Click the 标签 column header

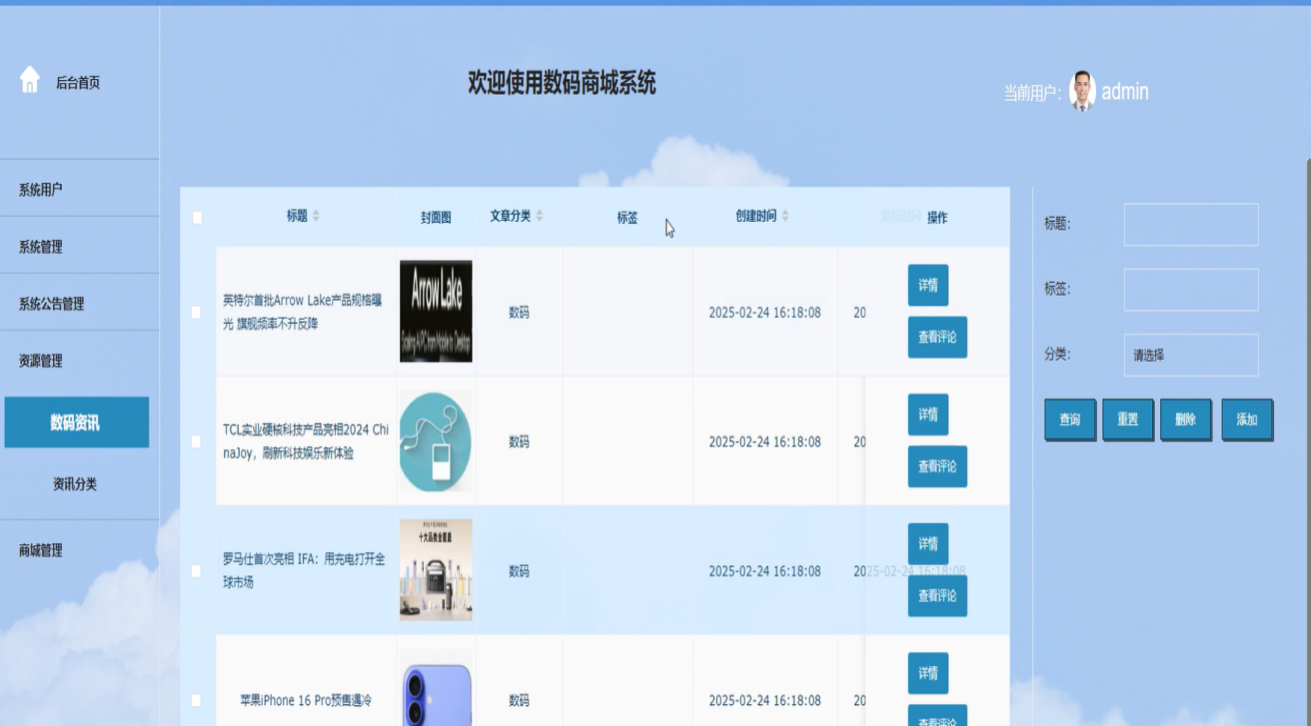tap(627, 218)
